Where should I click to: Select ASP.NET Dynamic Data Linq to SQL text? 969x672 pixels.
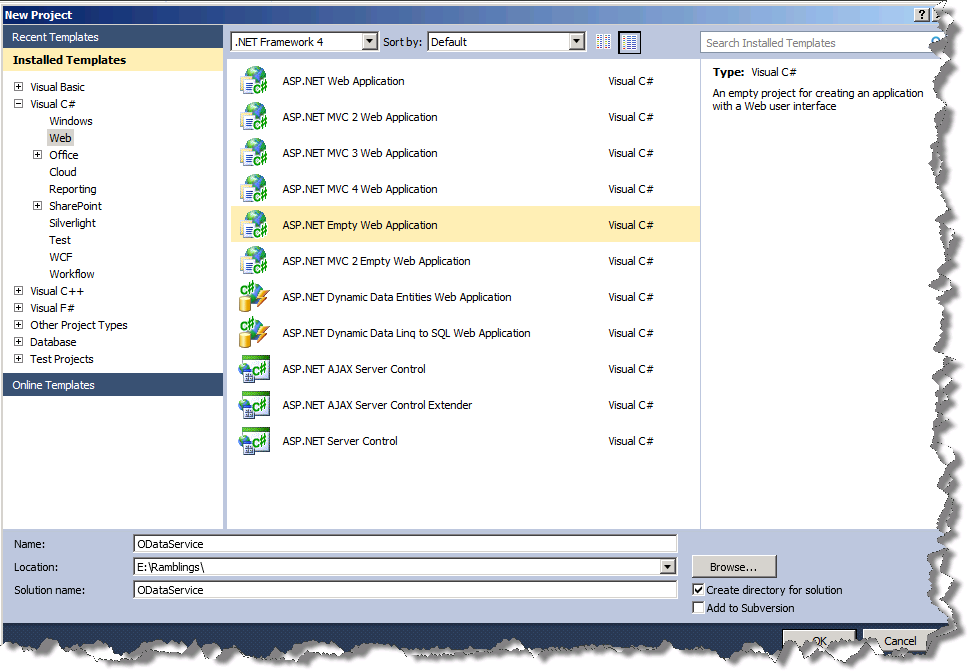click(x=407, y=333)
